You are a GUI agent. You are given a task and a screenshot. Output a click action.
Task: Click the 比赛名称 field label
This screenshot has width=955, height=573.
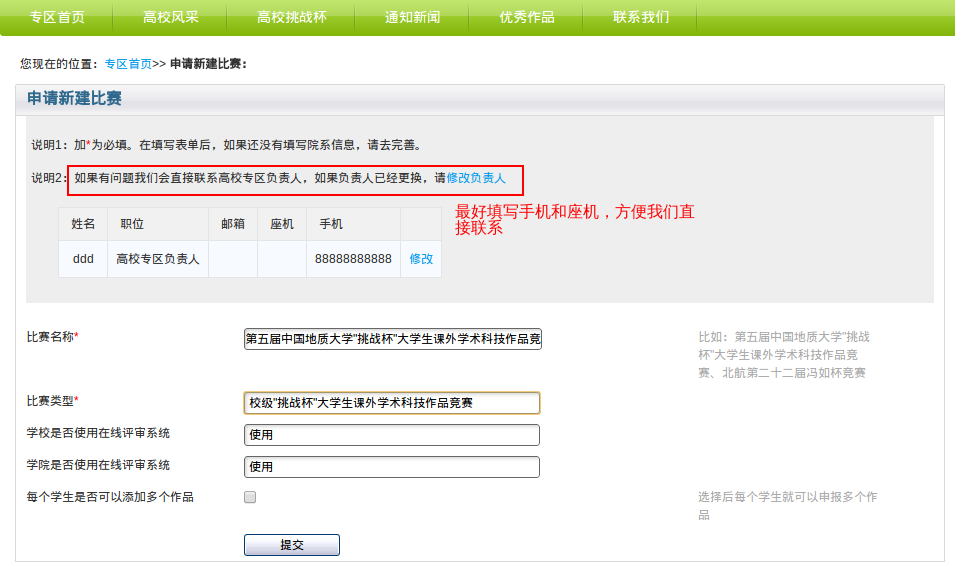52,337
